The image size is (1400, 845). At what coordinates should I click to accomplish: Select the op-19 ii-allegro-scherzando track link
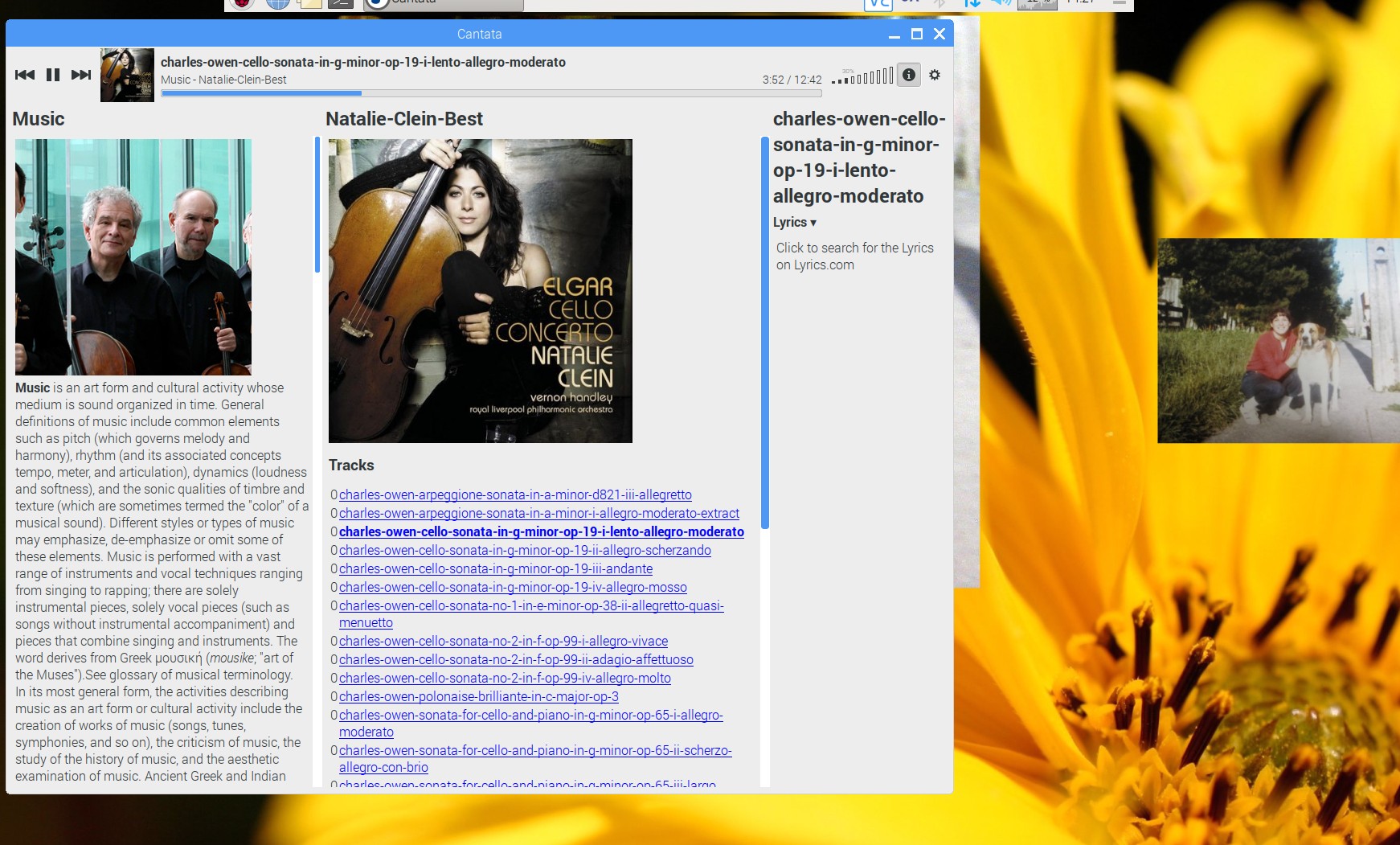pyautogui.click(x=524, y=551)
